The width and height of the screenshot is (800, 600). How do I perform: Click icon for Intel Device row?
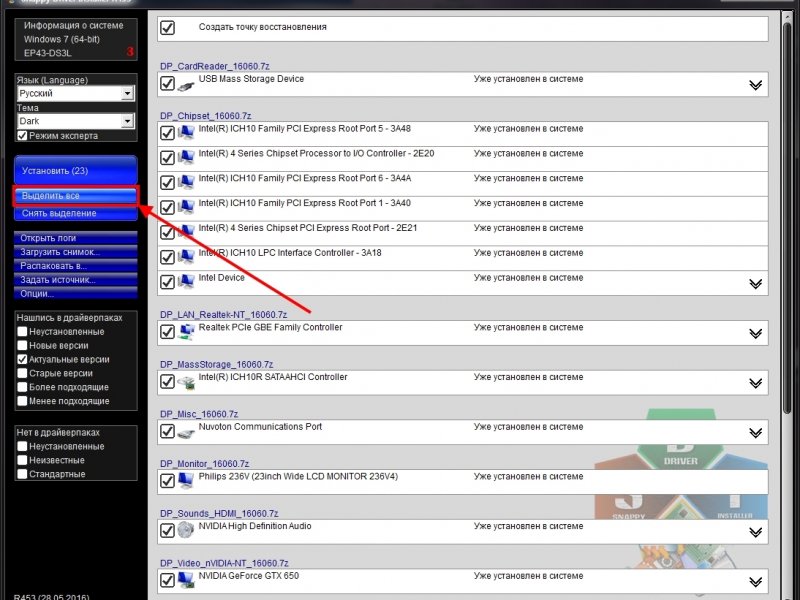point(186,282)
